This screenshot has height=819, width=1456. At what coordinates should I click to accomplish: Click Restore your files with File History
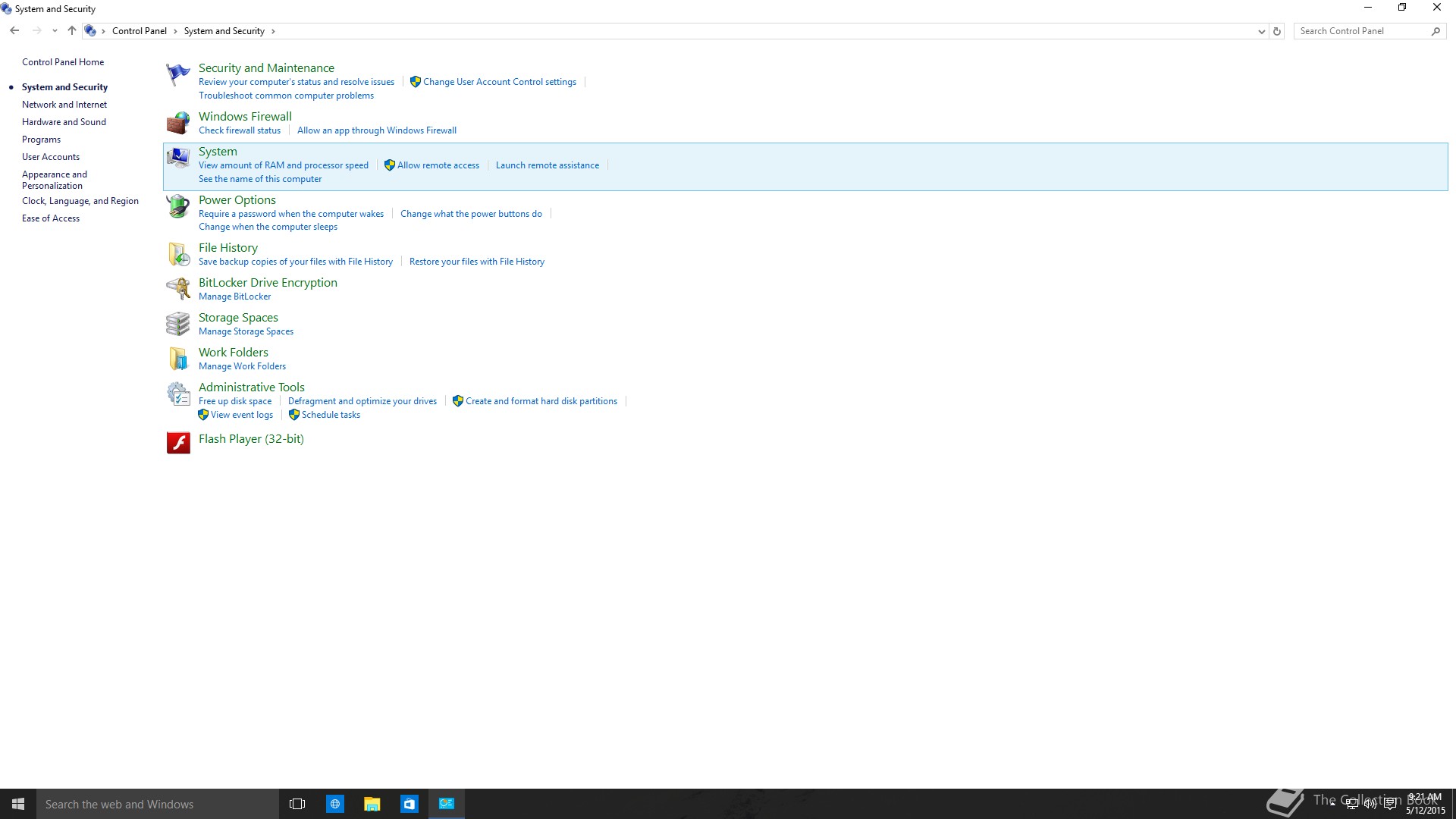477,262
